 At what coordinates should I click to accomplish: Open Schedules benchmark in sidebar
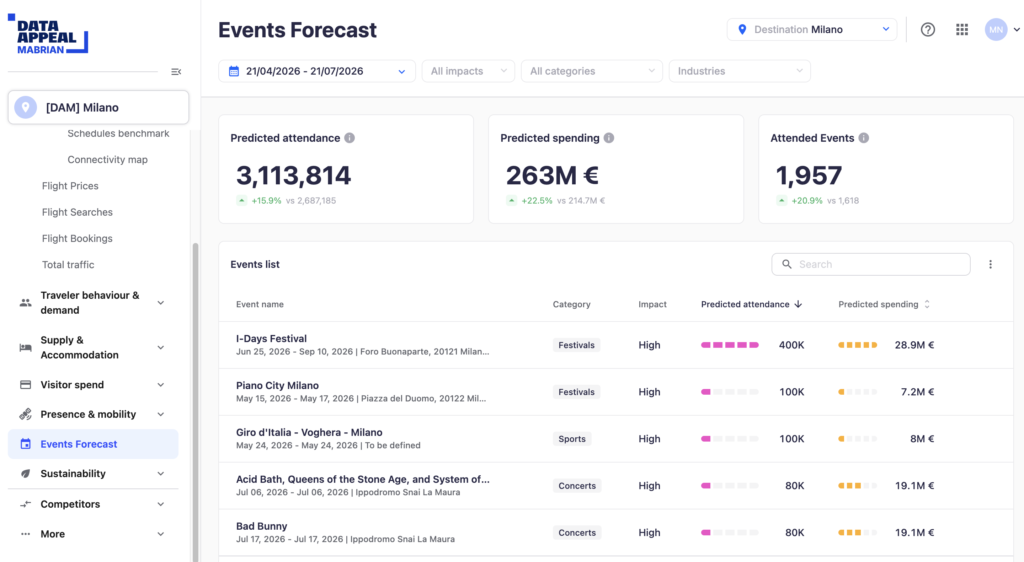pyautogui.click(x=118, y=133)
